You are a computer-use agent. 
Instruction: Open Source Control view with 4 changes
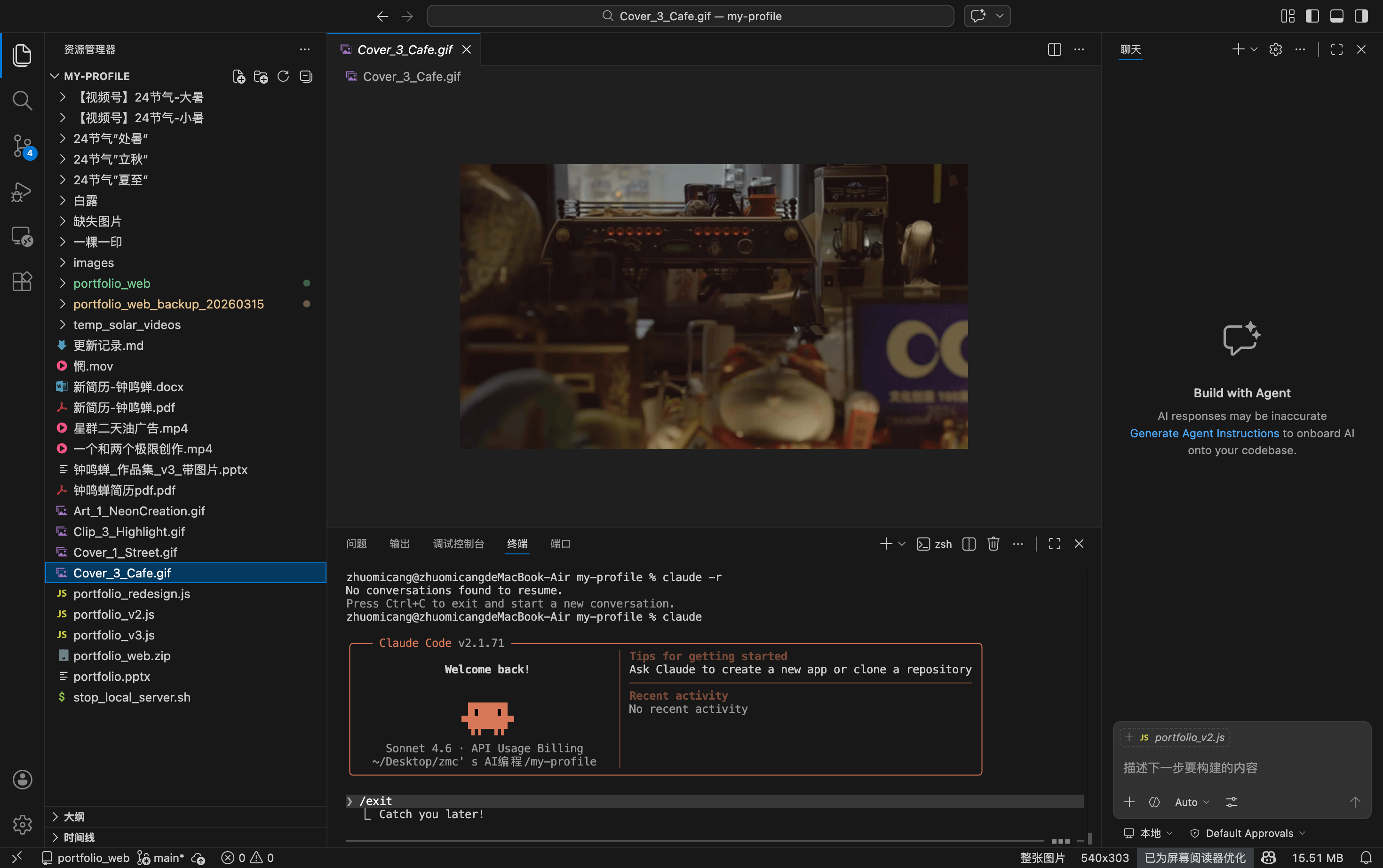(x=22, y=146)
